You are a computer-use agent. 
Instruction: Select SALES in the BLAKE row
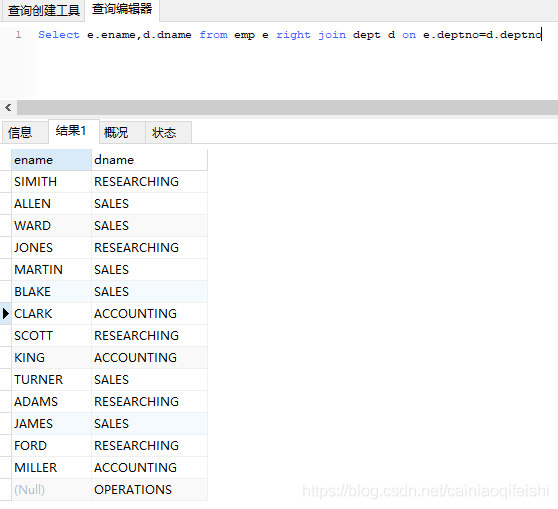149,292
